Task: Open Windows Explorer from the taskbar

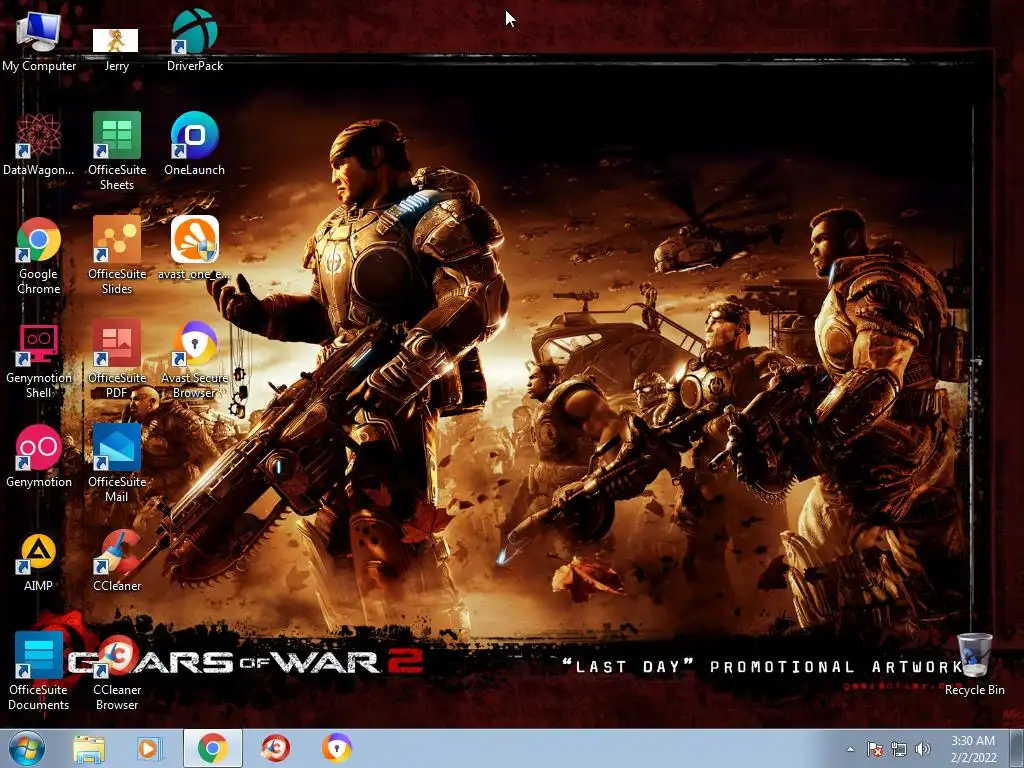Action: click(89, 748)
